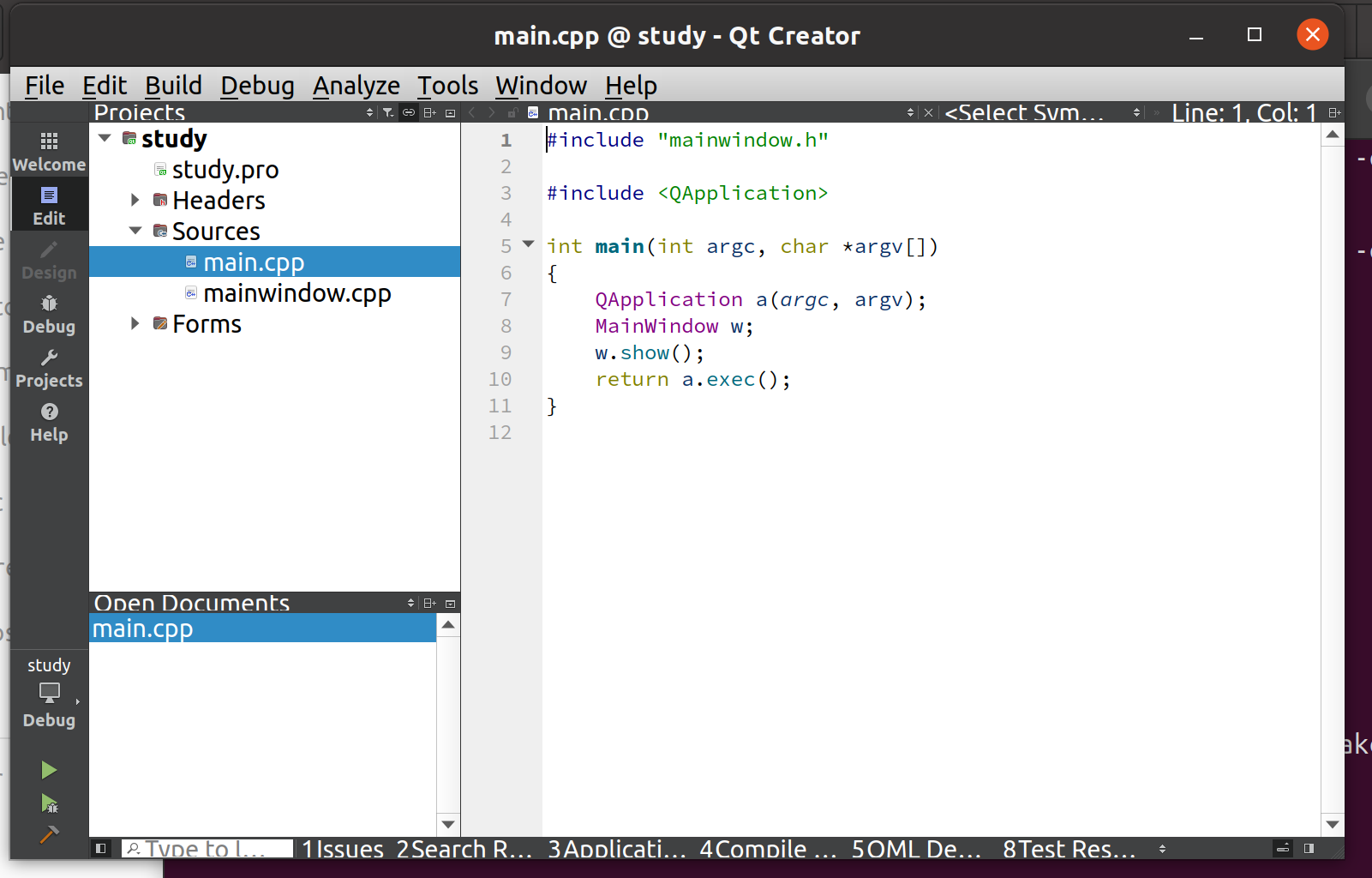The image size is (1372, 878).
Task: Build the project with the hammer icon
Action: [49, 834]
